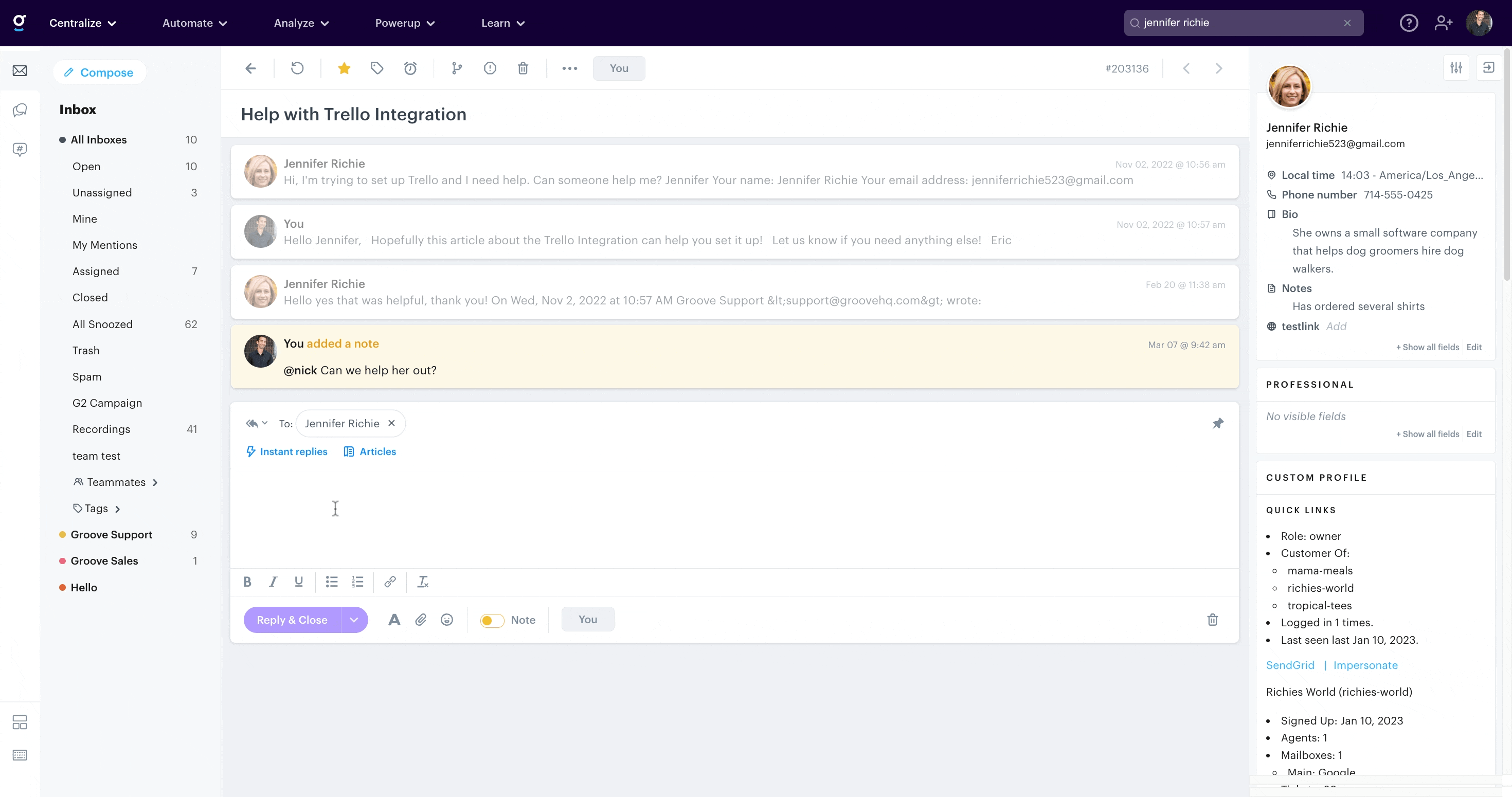Open more actions three-dot menu
This screenshot has height=797, width=1512.
click(x=569, y=69)
